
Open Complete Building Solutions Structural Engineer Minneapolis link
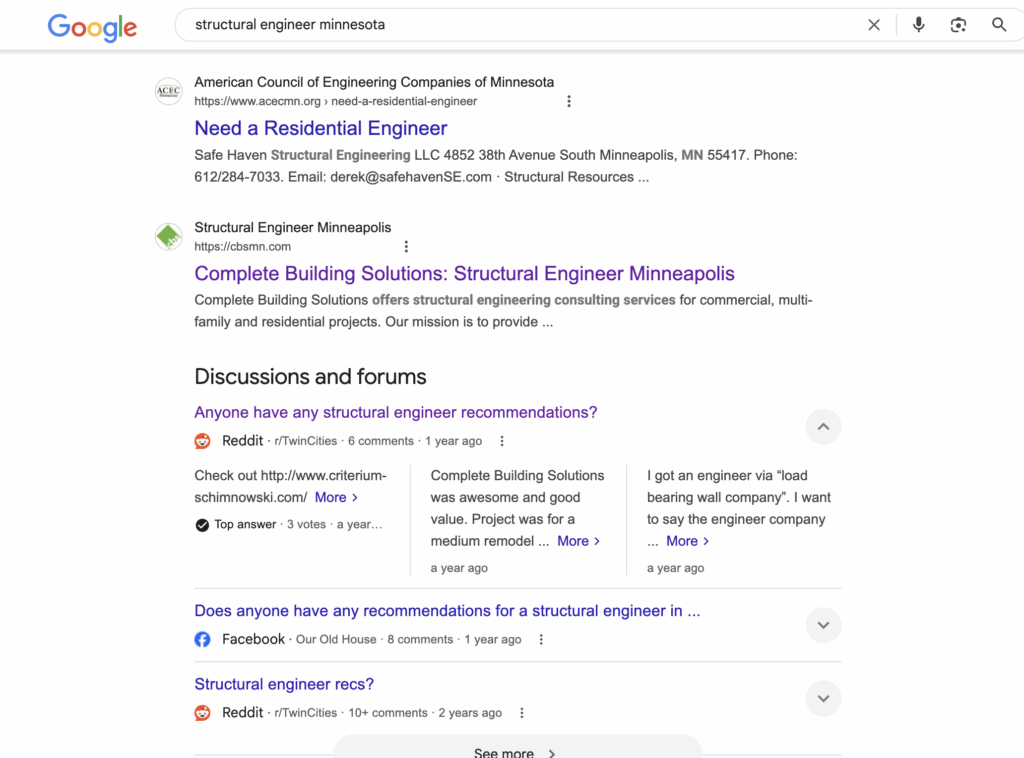(x=464, y=274)
